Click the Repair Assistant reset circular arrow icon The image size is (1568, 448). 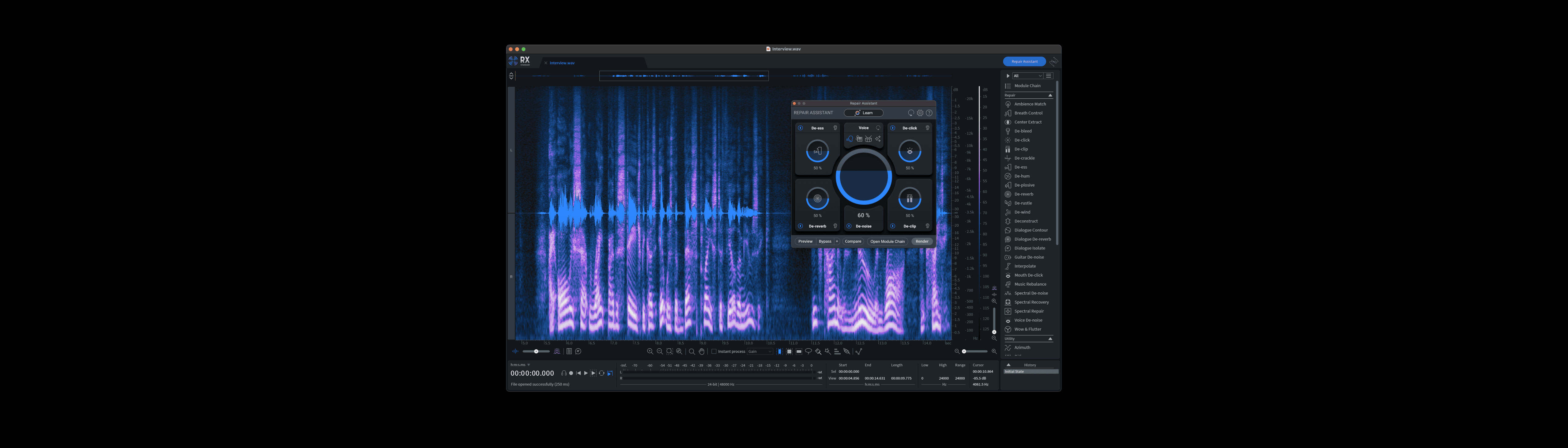click(x=910, y=112)
